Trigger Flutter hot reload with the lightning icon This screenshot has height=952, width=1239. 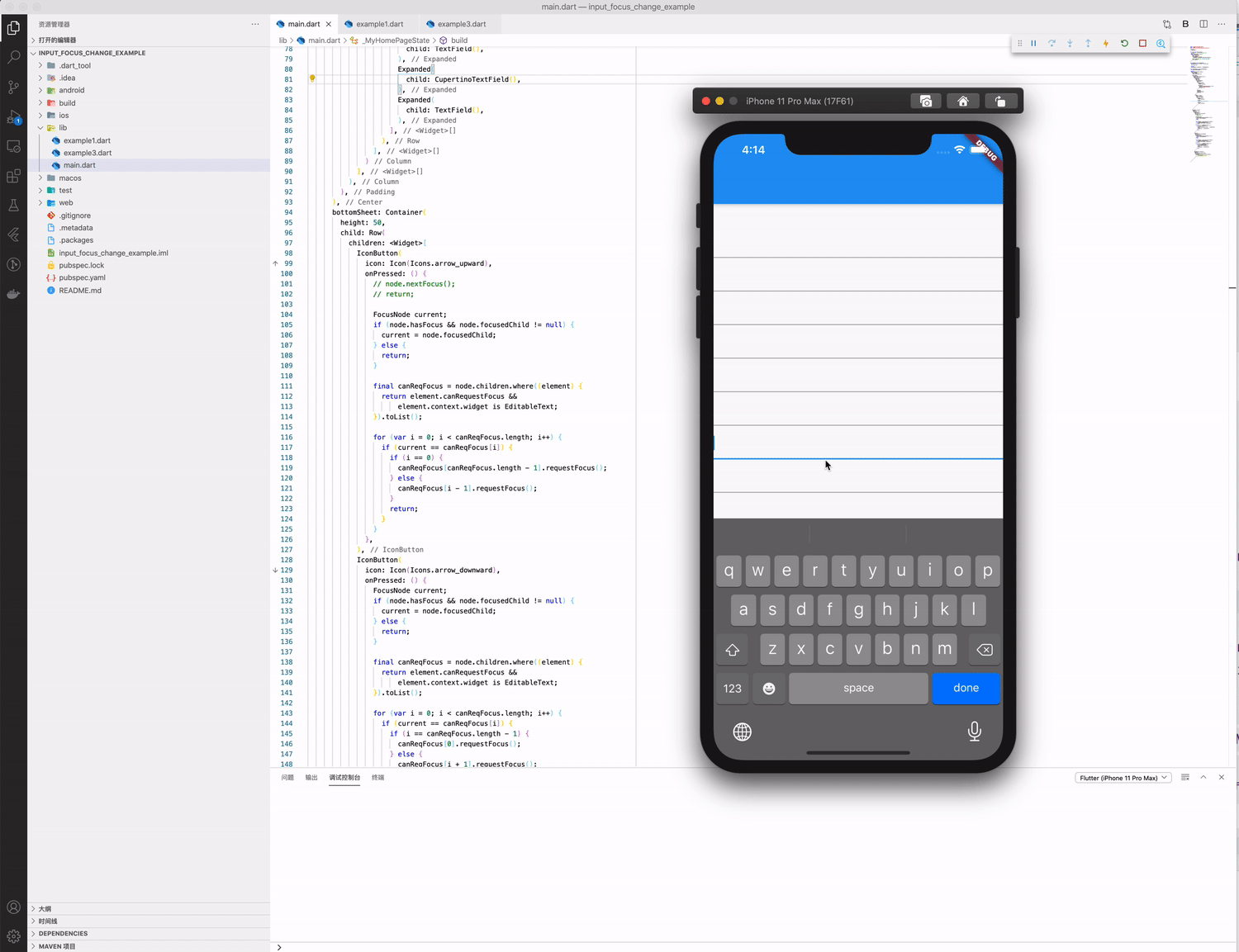[1106, 43]
